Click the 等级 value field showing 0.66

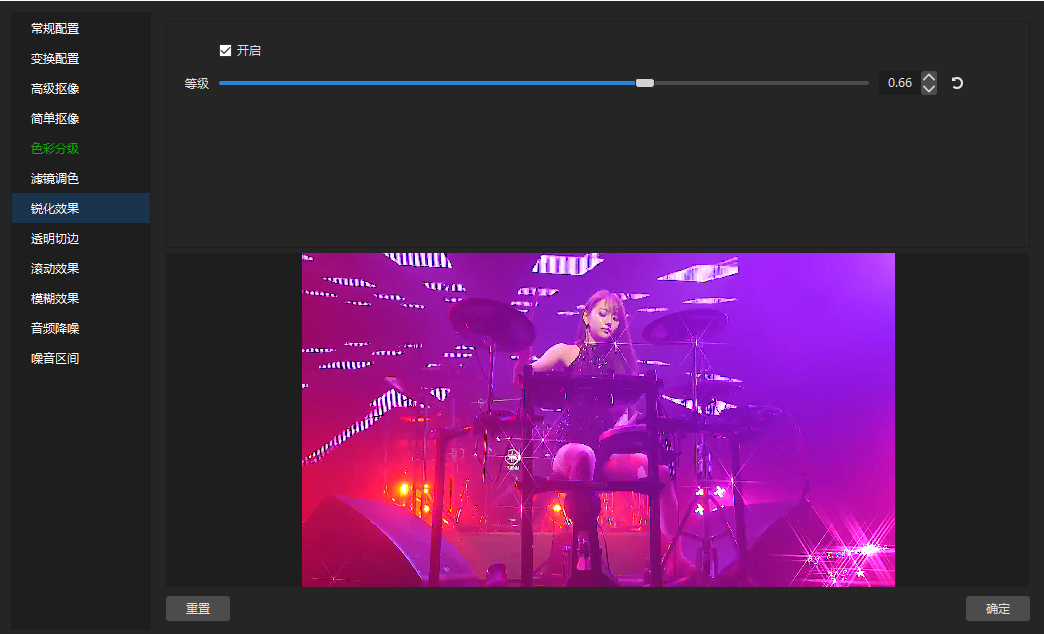pos(900,83)
